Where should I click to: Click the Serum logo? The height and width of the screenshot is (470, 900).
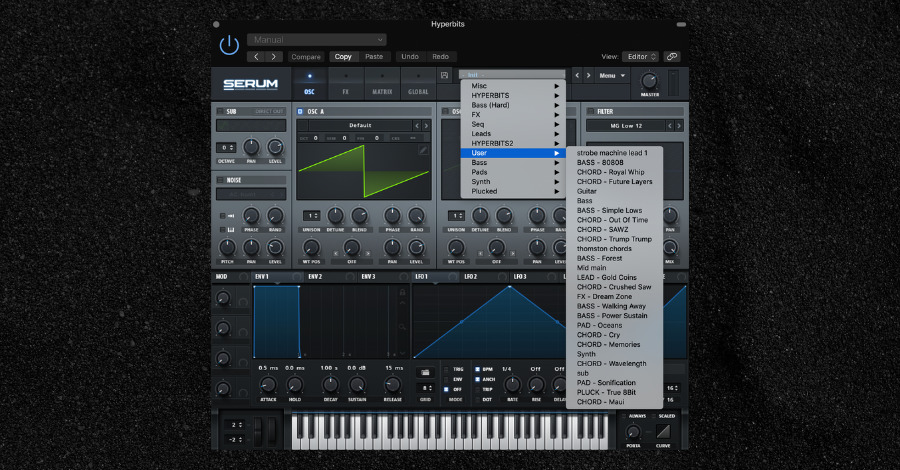[x=250, y=84]
